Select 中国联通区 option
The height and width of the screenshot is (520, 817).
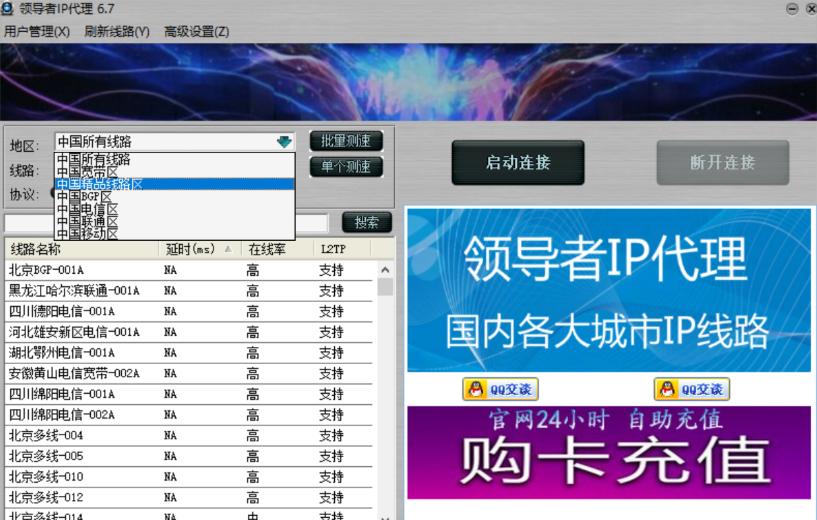(175, 221)
